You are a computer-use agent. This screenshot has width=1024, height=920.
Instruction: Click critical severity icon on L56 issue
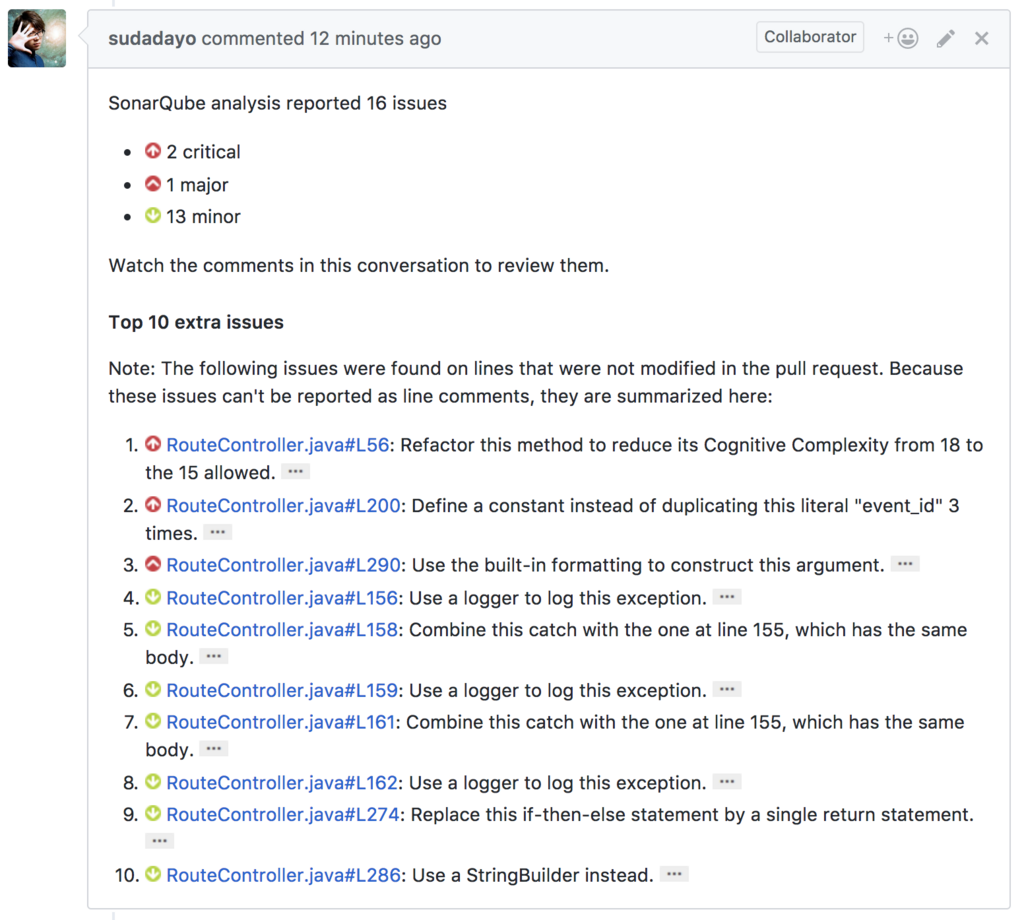pyautogui.click(x=153, y=445)
